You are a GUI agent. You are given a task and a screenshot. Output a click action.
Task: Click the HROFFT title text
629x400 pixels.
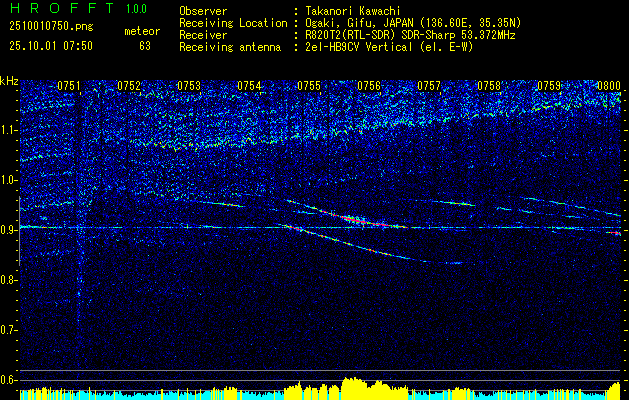62,8
